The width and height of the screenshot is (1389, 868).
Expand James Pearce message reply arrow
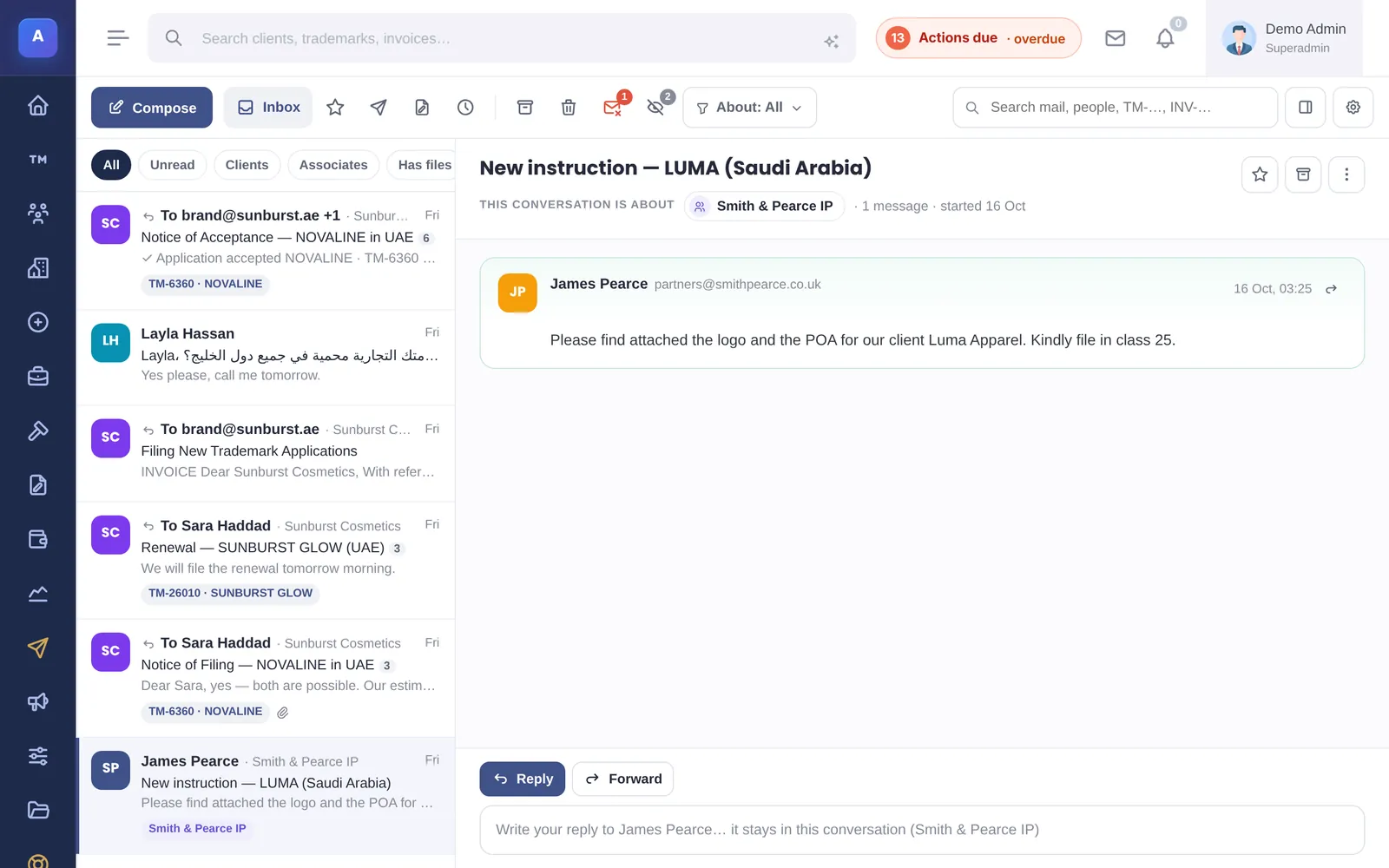point(1331,289)
